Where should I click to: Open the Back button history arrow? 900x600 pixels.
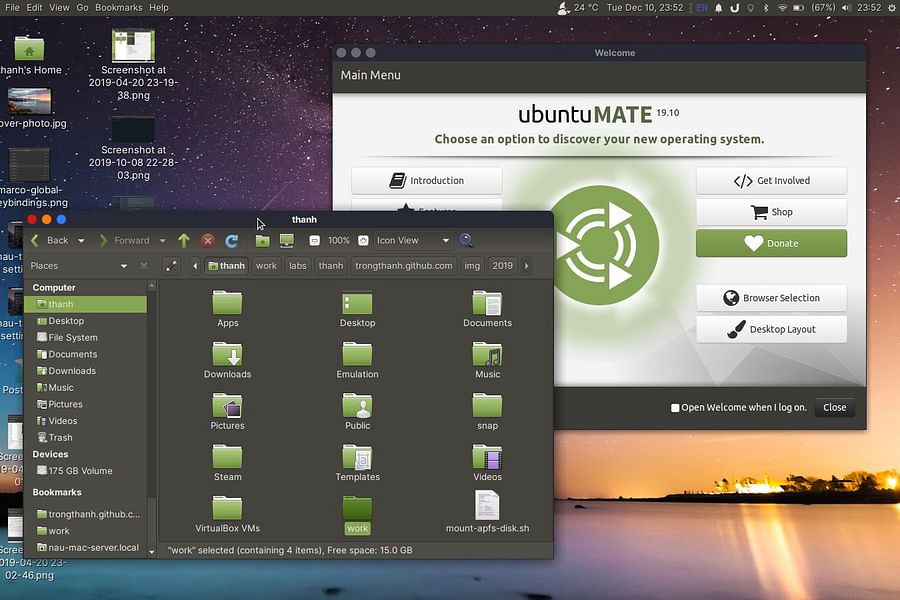[x=80, y=240]
